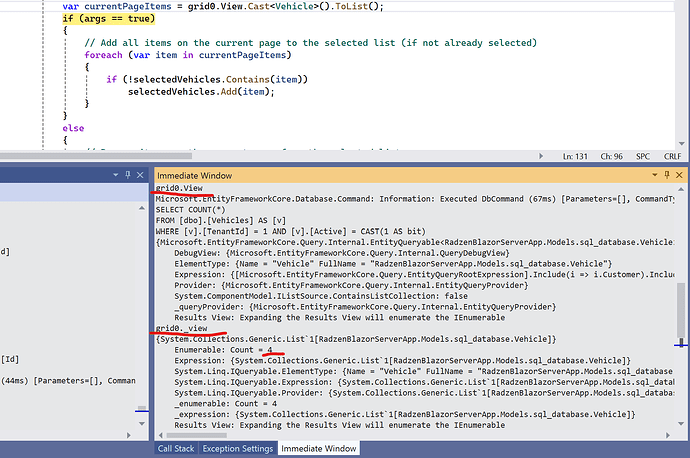The height and width of the screenshot is (458, 690).
Task: Click the highlighted 'if (args == true)' line
Action: click(109, 19)
